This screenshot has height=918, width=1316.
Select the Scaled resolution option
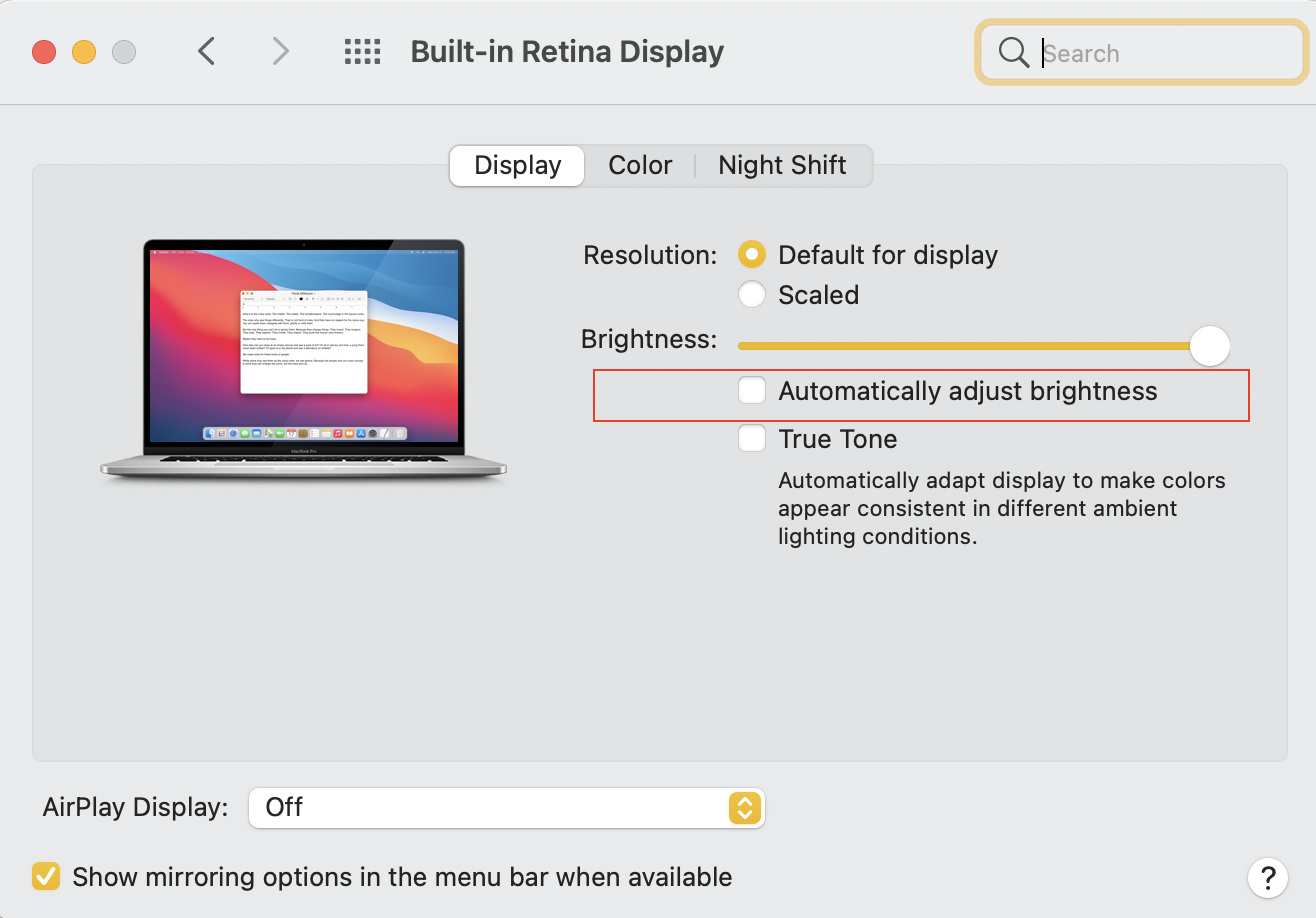(751, 294)
